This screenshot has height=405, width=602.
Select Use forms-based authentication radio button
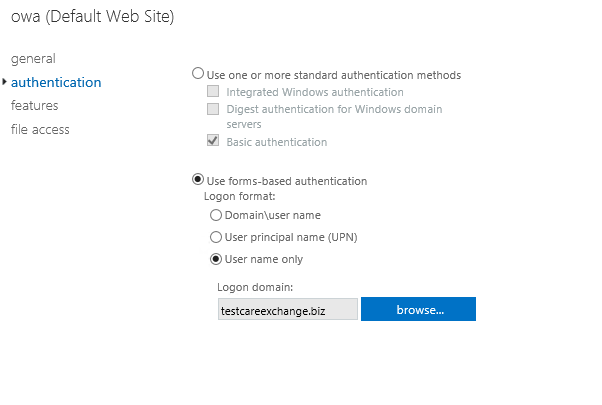(198, 179)
